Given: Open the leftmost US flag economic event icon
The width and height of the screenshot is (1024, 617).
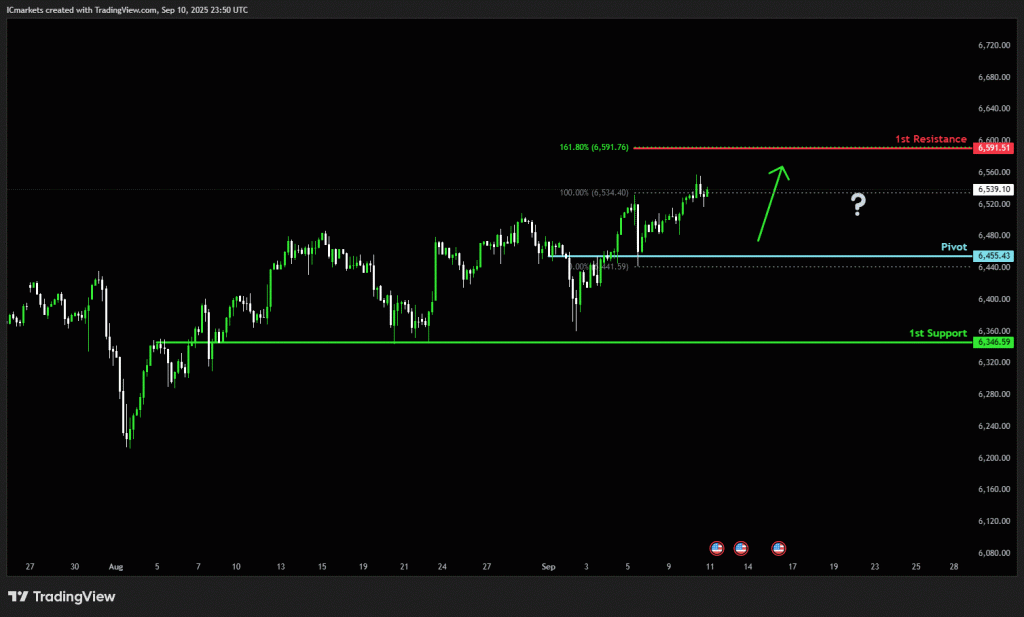Looking at the screenshot, I should [x=716, y=548].
